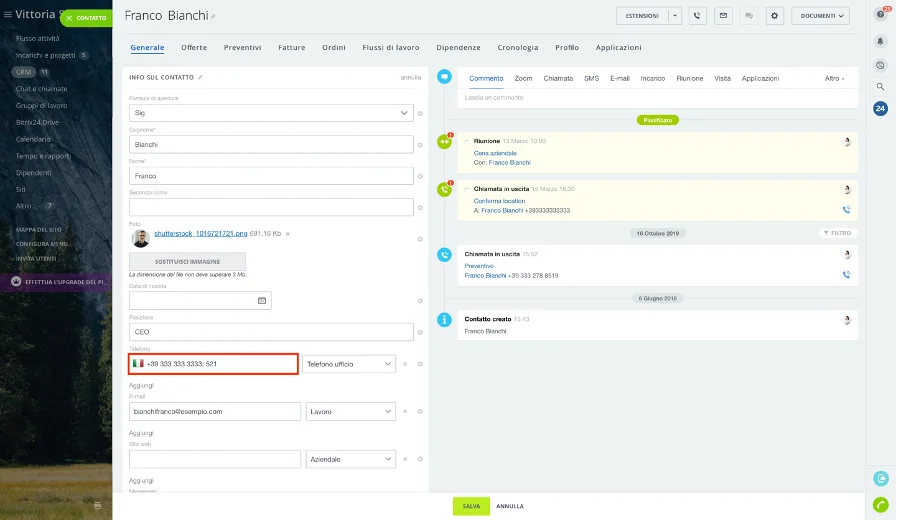Switch to the Preventivi tab
Image resolution: width=897 pixels, height=520 pixels.
point(243,47)
